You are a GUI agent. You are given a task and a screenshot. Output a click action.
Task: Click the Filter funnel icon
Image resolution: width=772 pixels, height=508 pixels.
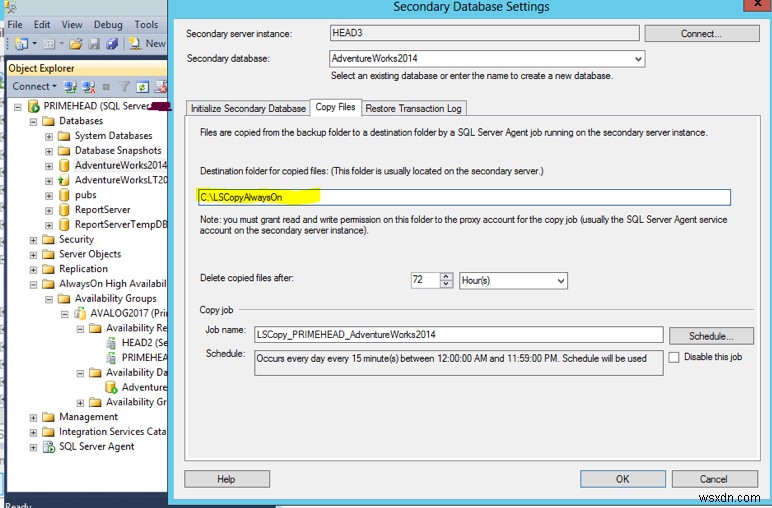tap(124, 87)
